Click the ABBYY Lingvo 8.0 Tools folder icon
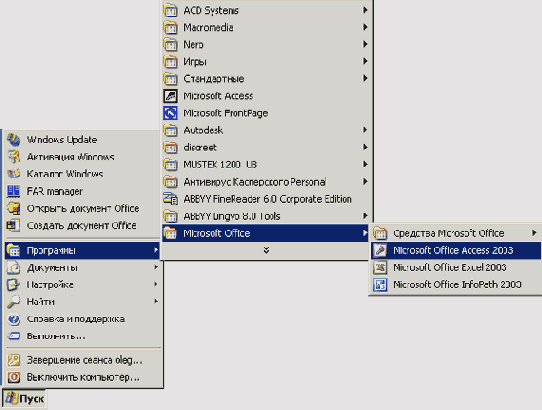Screen dimensions: 542x410 coord(170,216)
